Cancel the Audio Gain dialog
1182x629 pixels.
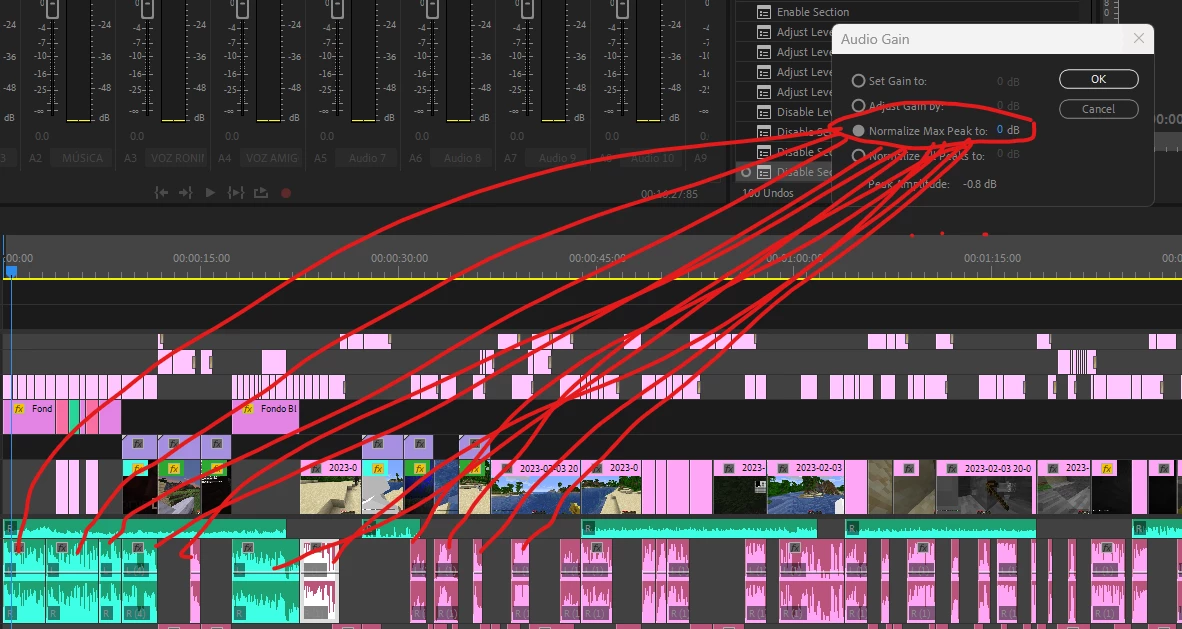(x=1098, y=109)
